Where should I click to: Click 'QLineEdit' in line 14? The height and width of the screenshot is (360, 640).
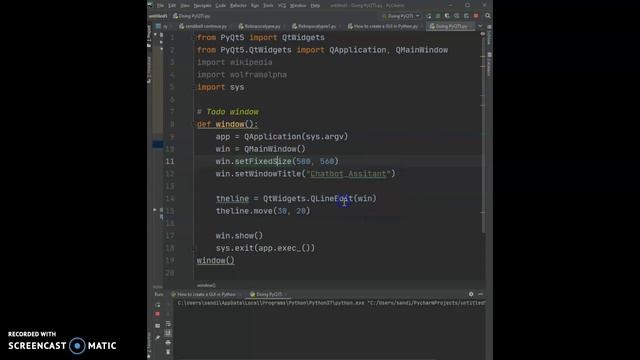[x=331, y=198]
